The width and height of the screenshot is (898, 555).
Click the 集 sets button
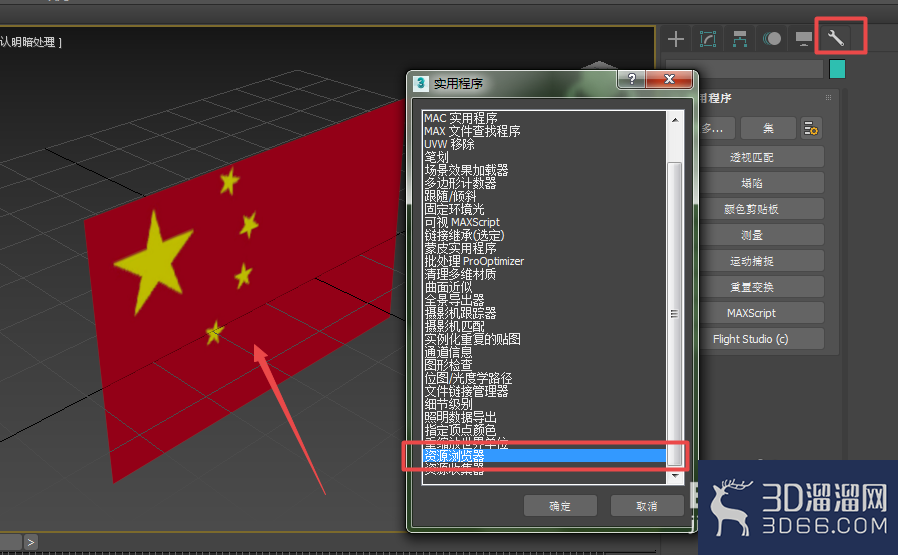click(x=768, y=128)
